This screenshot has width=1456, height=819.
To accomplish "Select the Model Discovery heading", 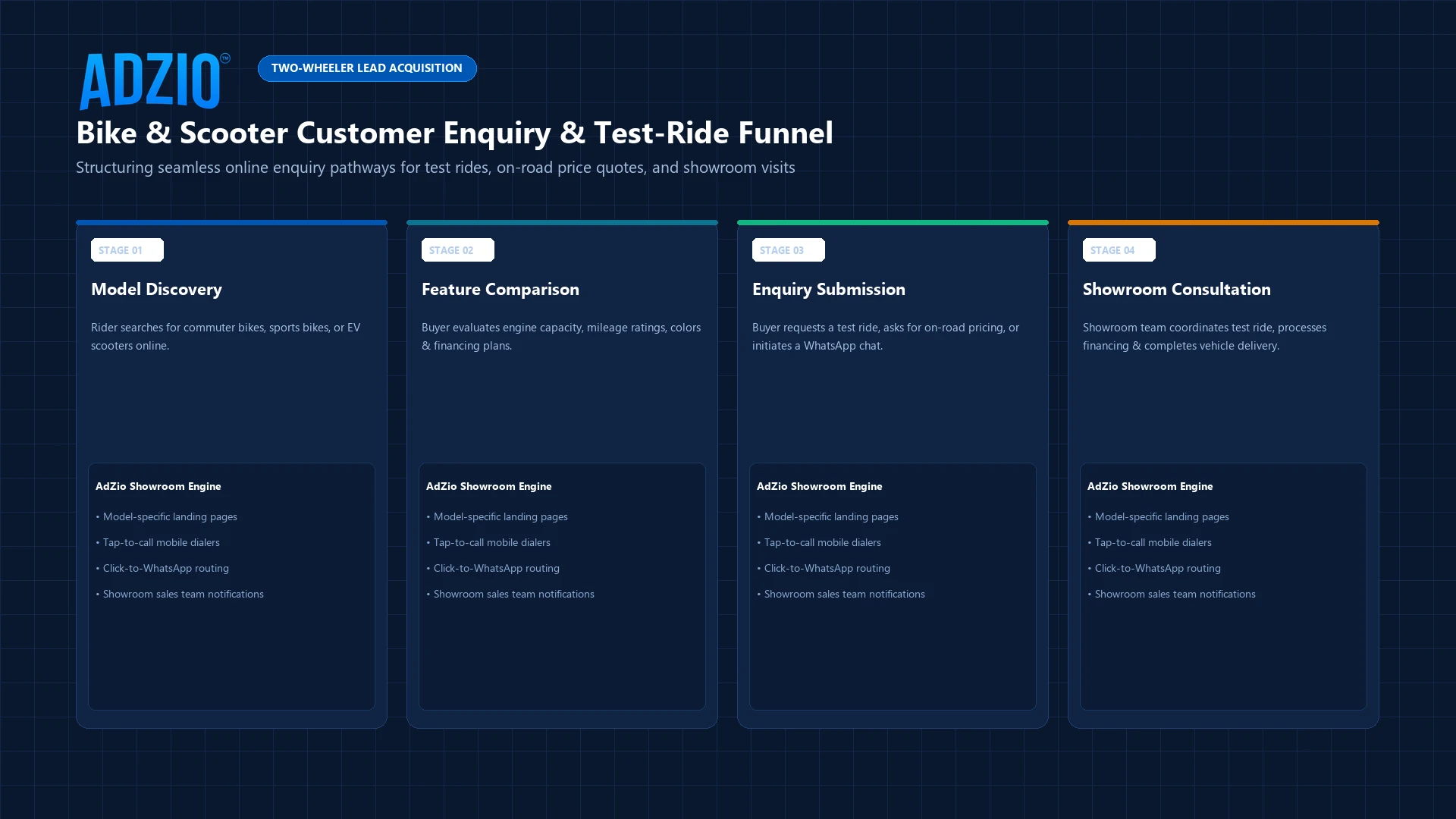I will click(156, 290).
